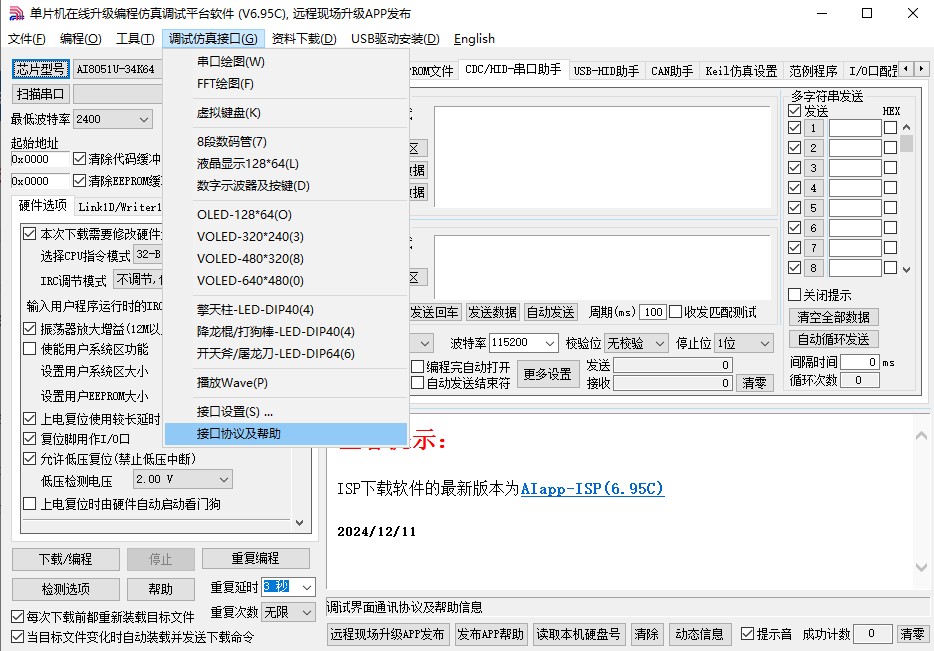Click the 周期(ms) input field
This screenshot has width=934, height=651.
click(653, 312)
